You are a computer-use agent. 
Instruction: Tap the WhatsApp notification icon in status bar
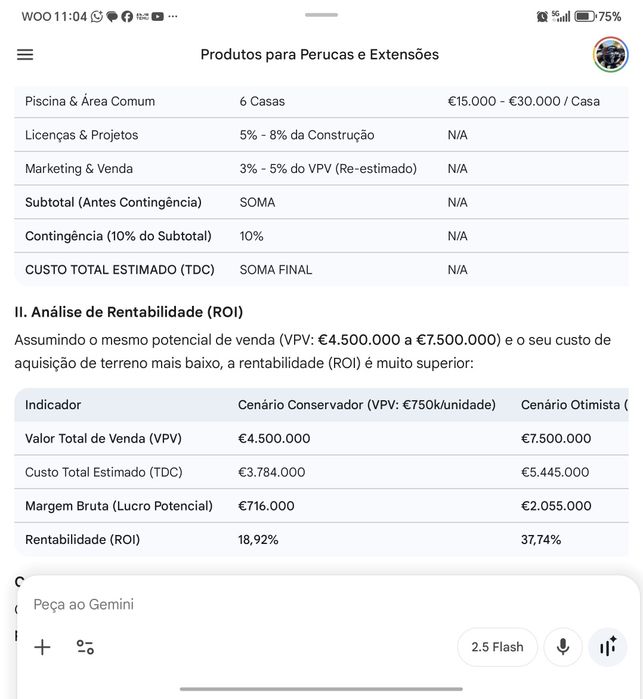(x=97, y=17)
